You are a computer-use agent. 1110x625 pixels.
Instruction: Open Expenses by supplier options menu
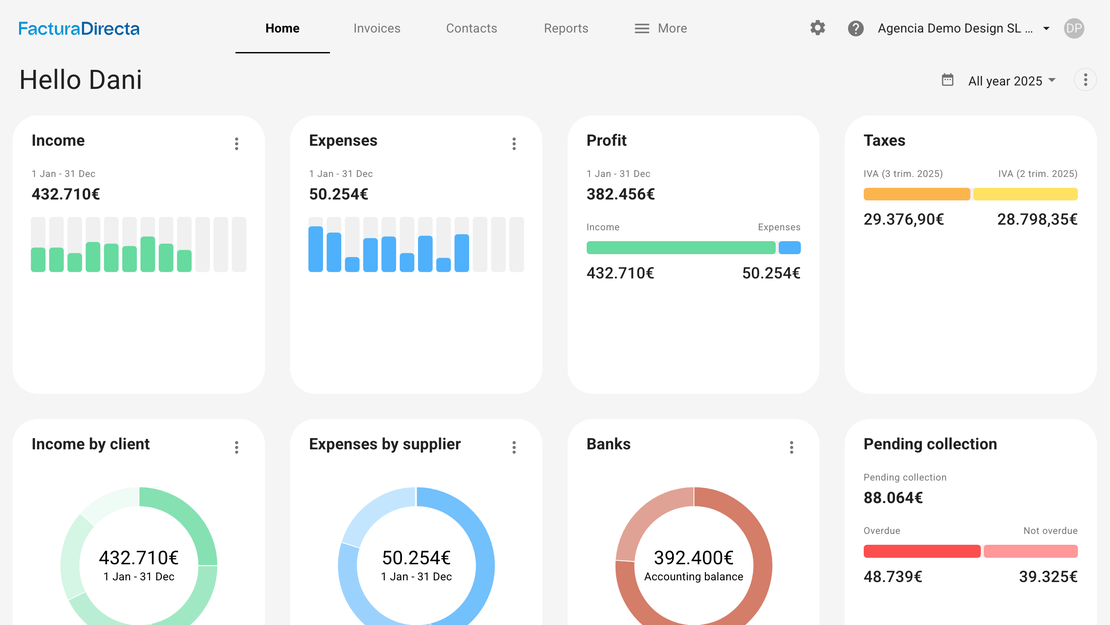coord(514,448)
